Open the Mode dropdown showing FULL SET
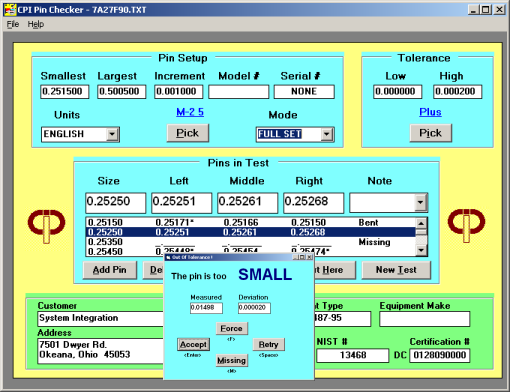 [295, 134]
